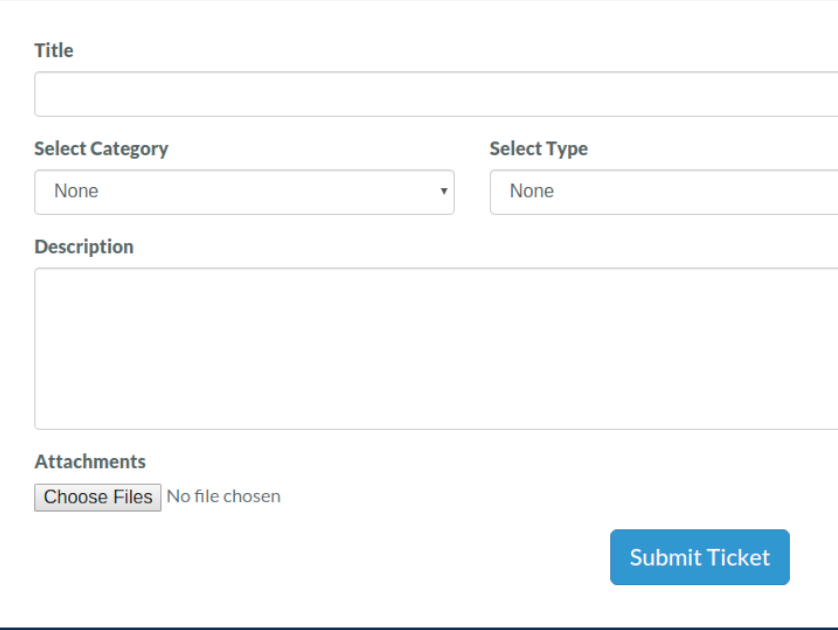
Task: Click the Submit Ticket button
Action: [x=700, y=557]
